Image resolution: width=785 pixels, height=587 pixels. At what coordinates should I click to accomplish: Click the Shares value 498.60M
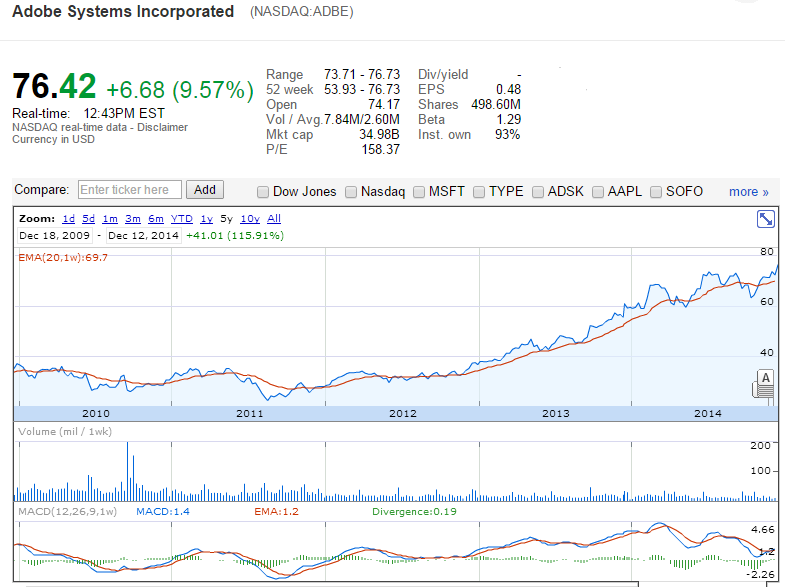(496, 105)
